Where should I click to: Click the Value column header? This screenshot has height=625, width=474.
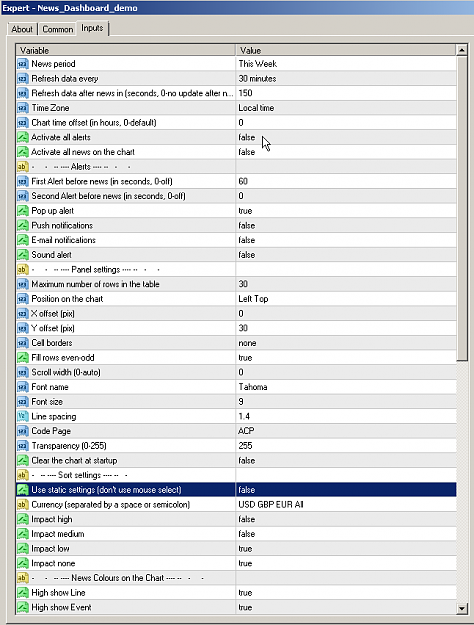pyautogui.click(x=346, y=50)
